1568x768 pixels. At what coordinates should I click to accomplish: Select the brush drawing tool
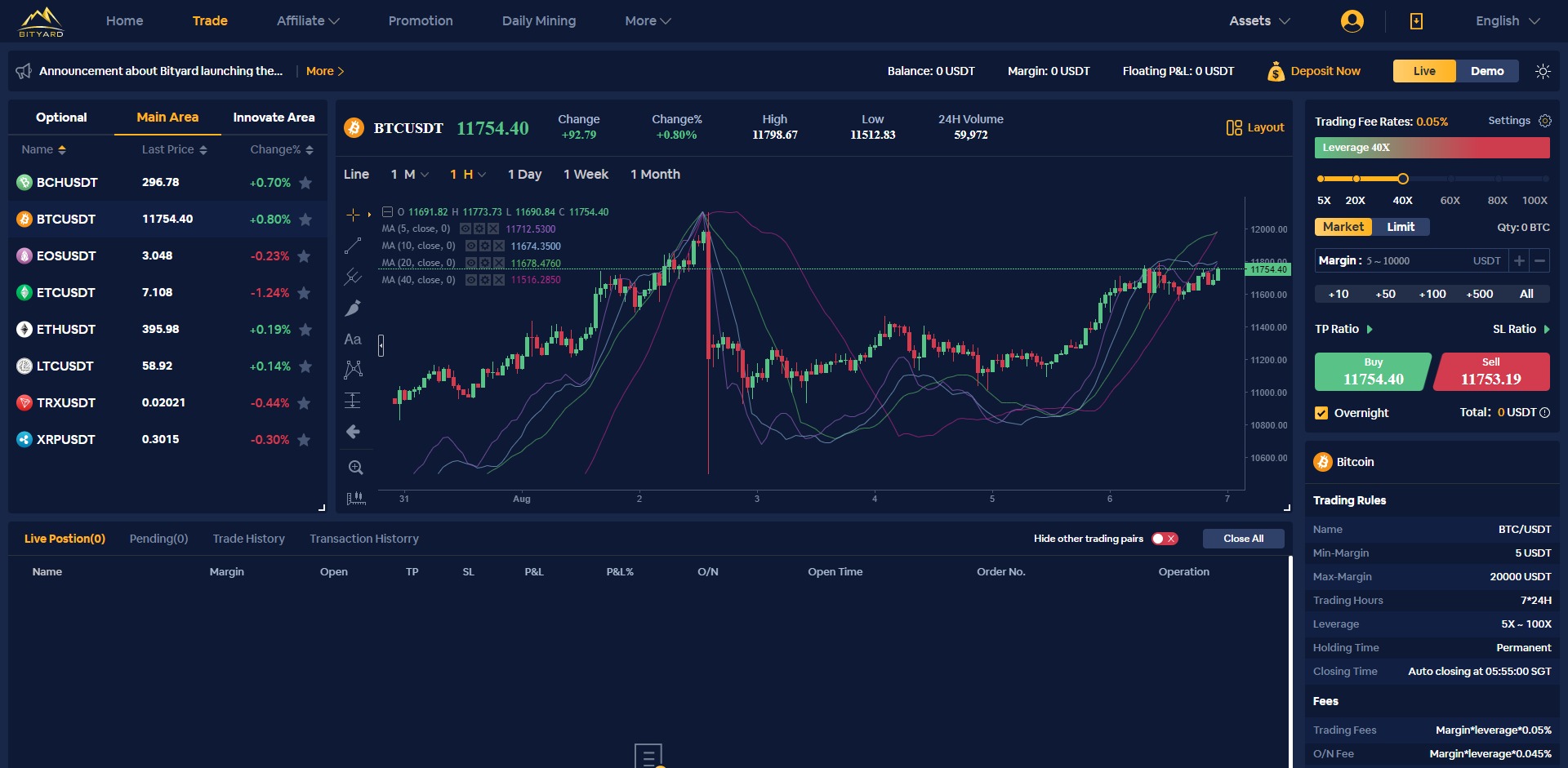(x=354, y=308)
